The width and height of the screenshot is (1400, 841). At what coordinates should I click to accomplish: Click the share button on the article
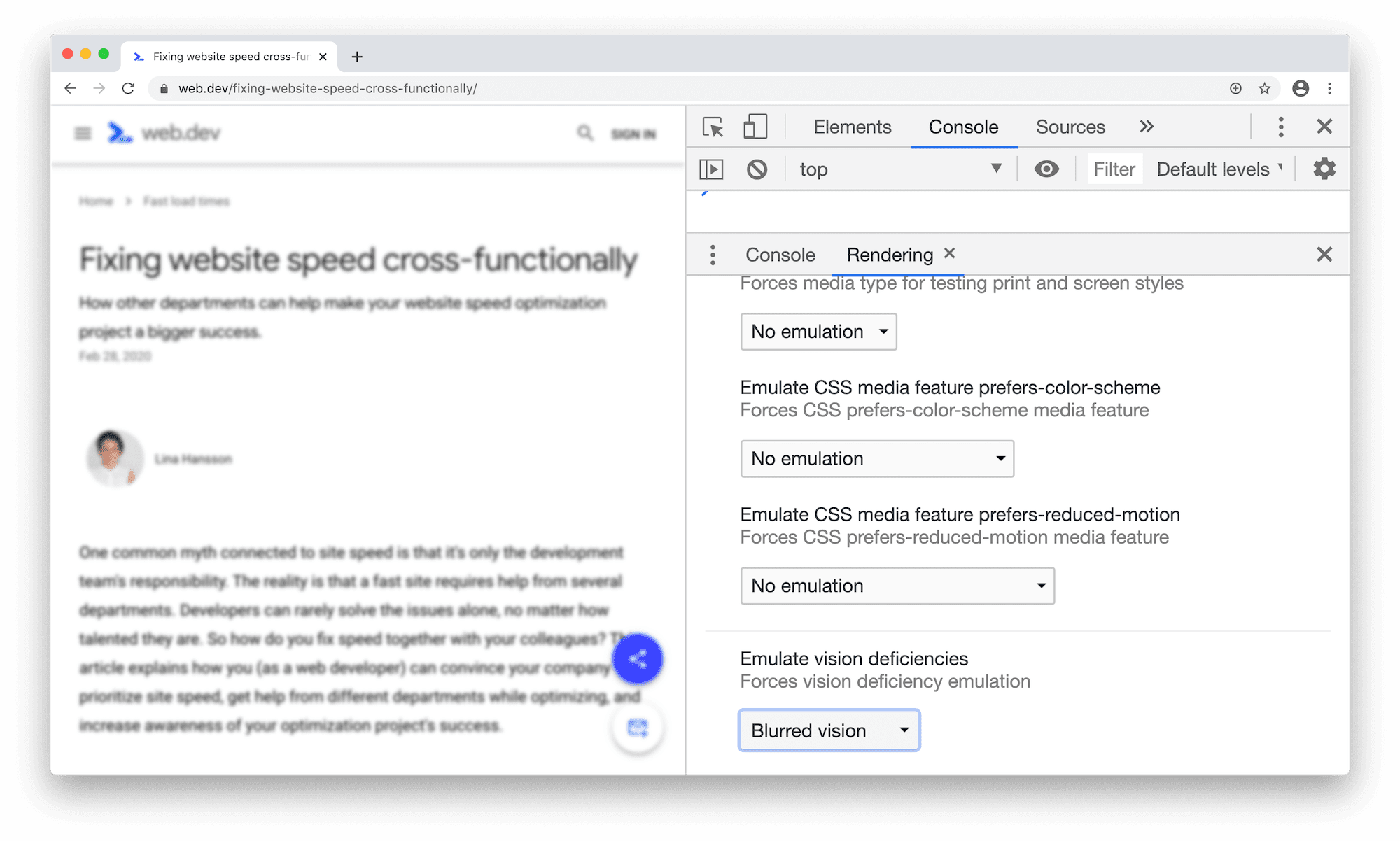[x=639, y=659]
